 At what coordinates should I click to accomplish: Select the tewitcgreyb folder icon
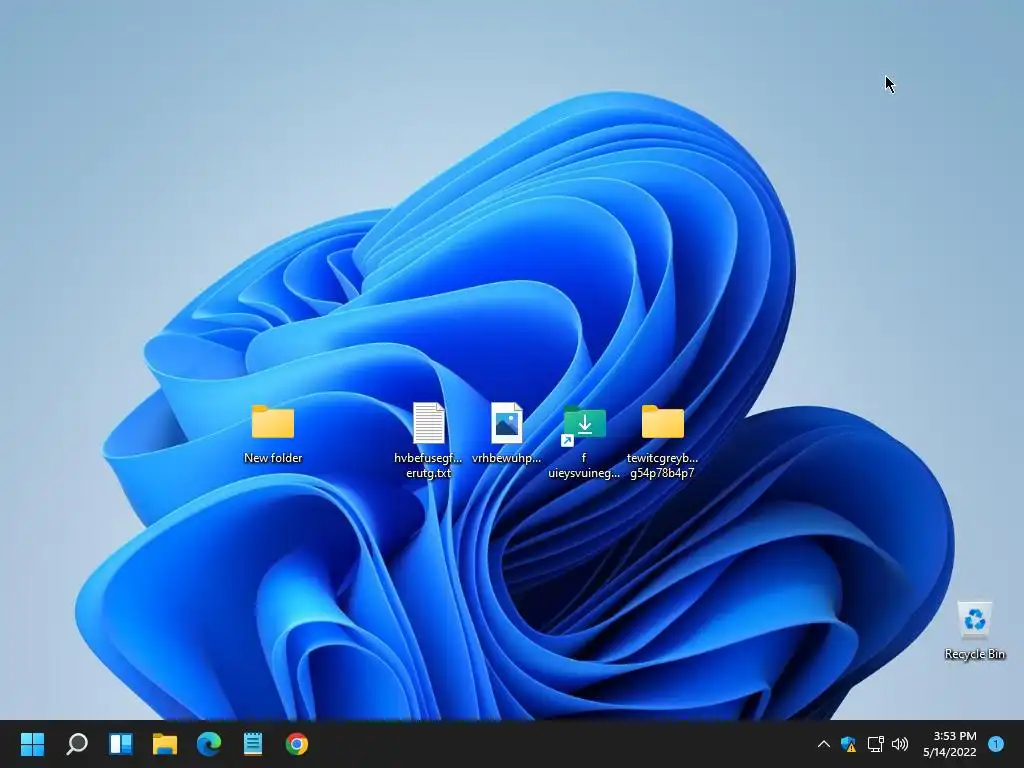pos(662,422)
